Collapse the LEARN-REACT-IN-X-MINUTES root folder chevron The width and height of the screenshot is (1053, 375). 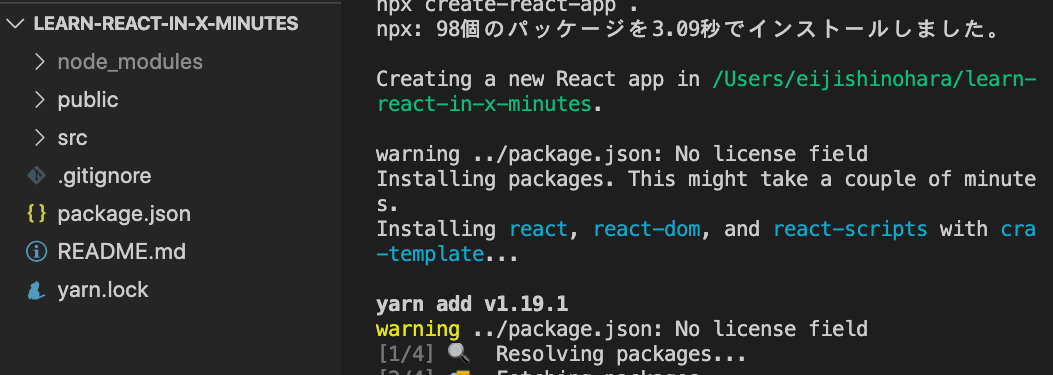[x=14, y=24]
